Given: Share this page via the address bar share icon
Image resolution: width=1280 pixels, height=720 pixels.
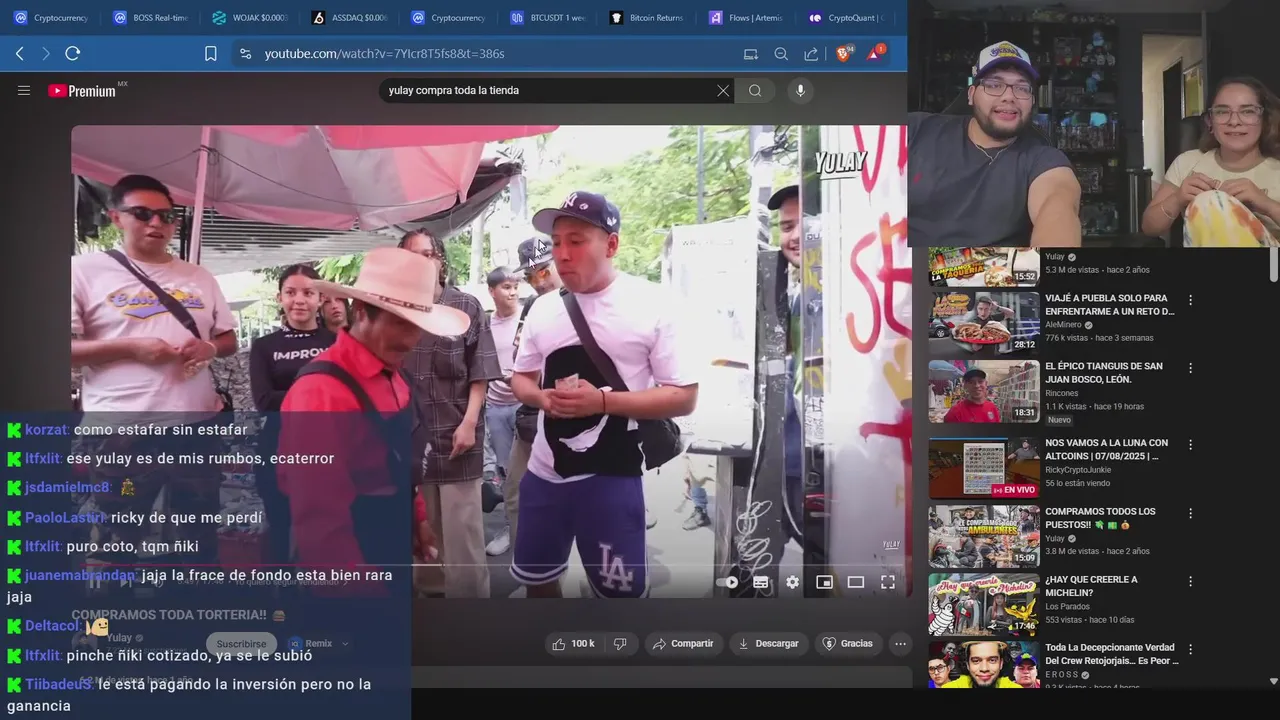Looking at the screenshot, I should tap(811, 54).
